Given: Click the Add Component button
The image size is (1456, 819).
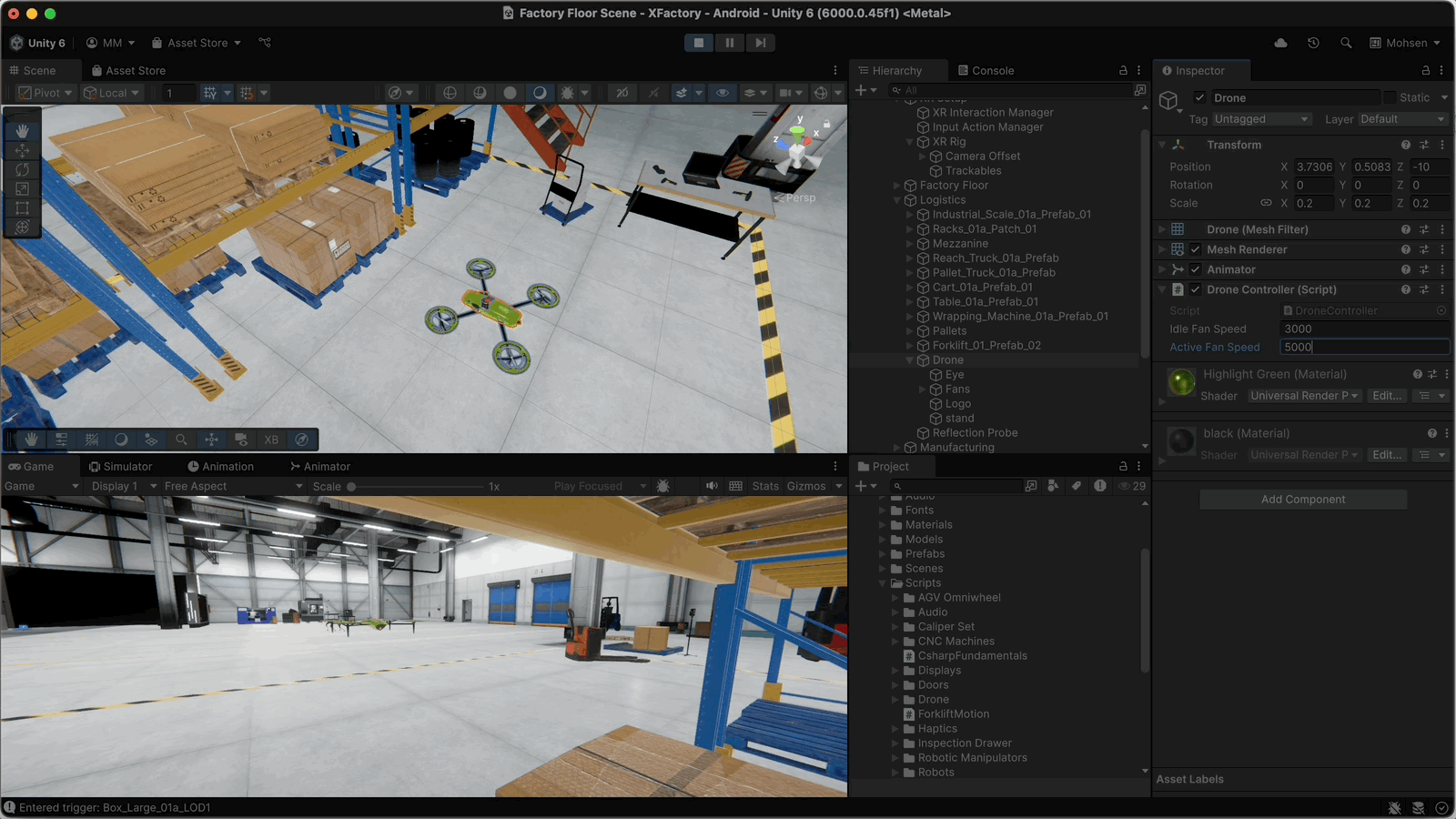Looking at the screenshot, I should (1302, 500).
